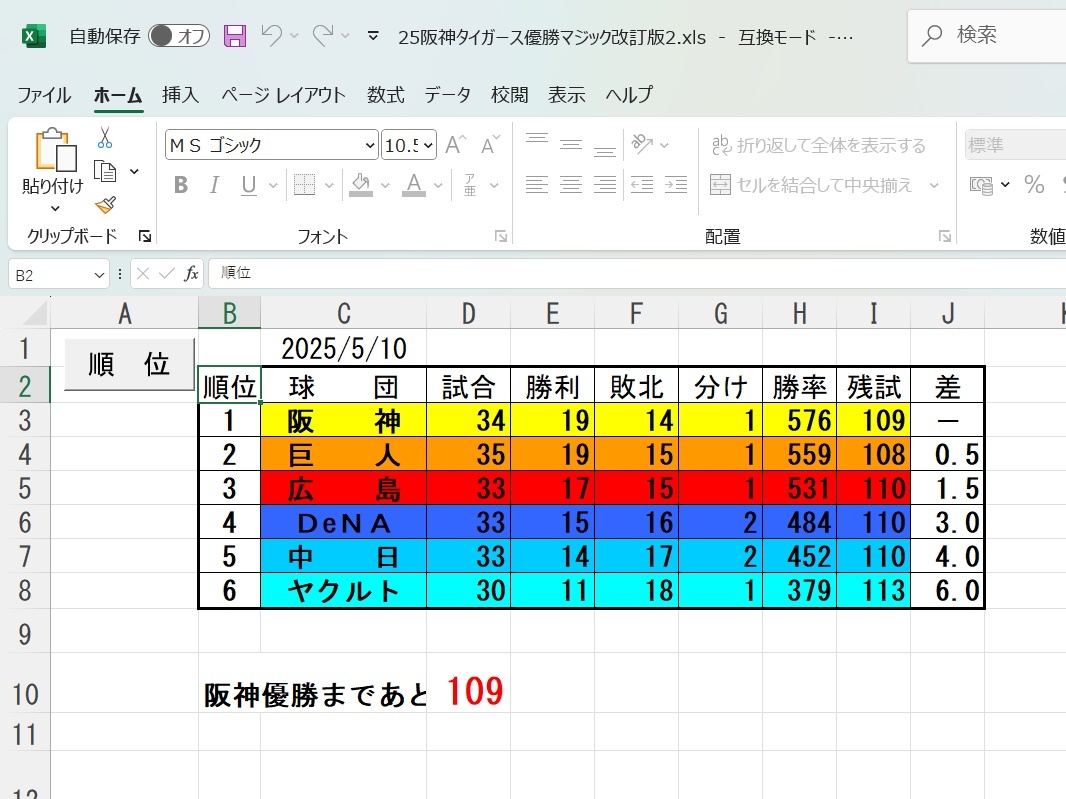Click the Excel application logo icon

(x=34, y=36)
